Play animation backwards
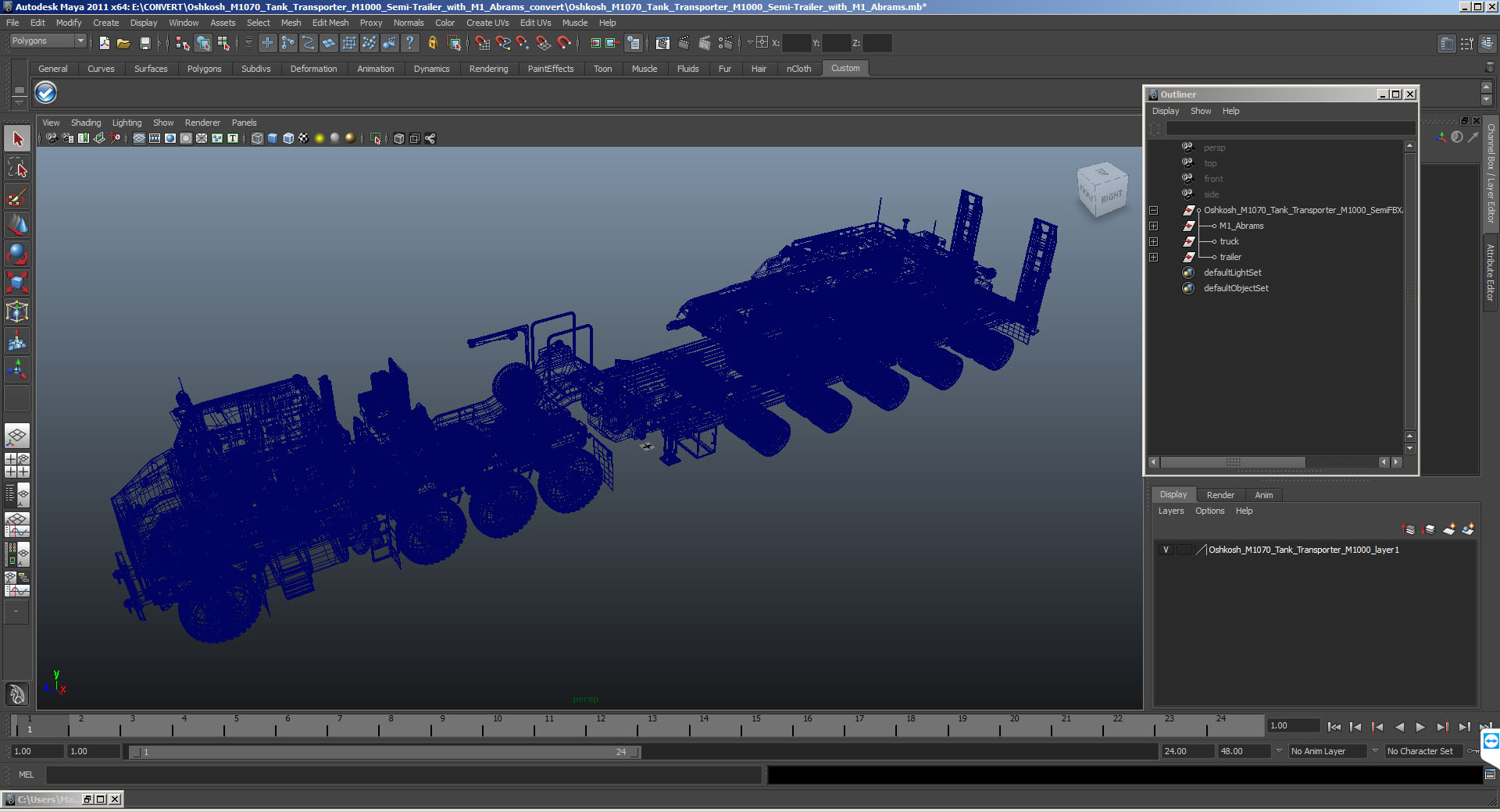1500x812 pixels. click(1399, 726)
